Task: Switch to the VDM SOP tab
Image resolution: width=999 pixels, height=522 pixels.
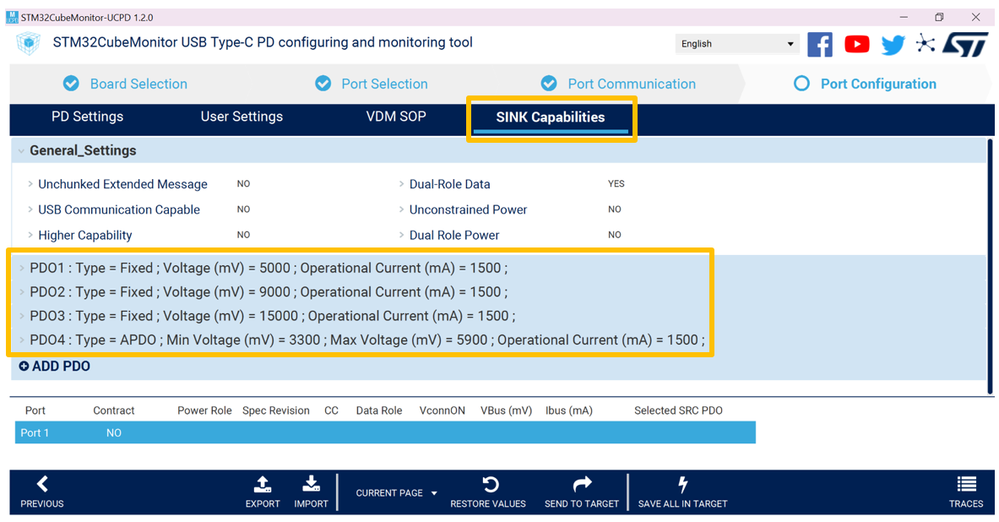Action: click(396, 117)
